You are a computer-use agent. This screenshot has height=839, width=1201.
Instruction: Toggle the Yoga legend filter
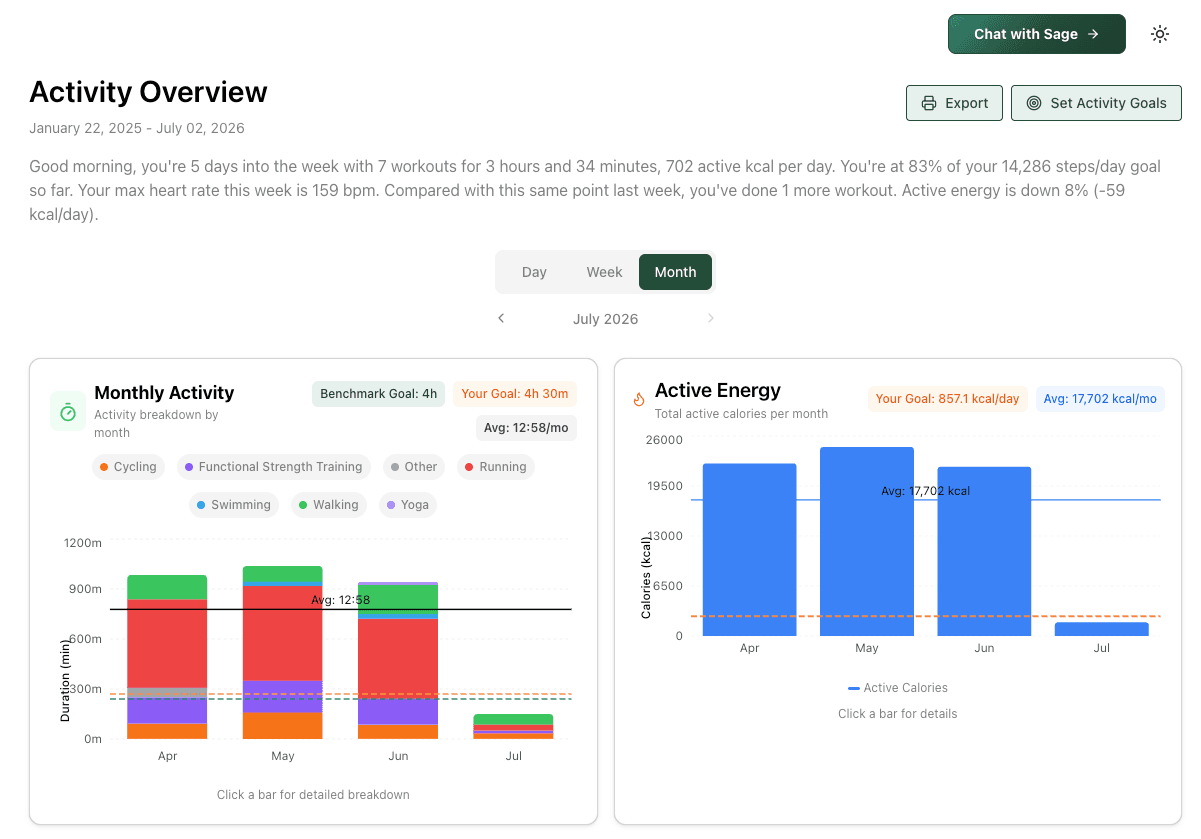click(x=408, y=505)
